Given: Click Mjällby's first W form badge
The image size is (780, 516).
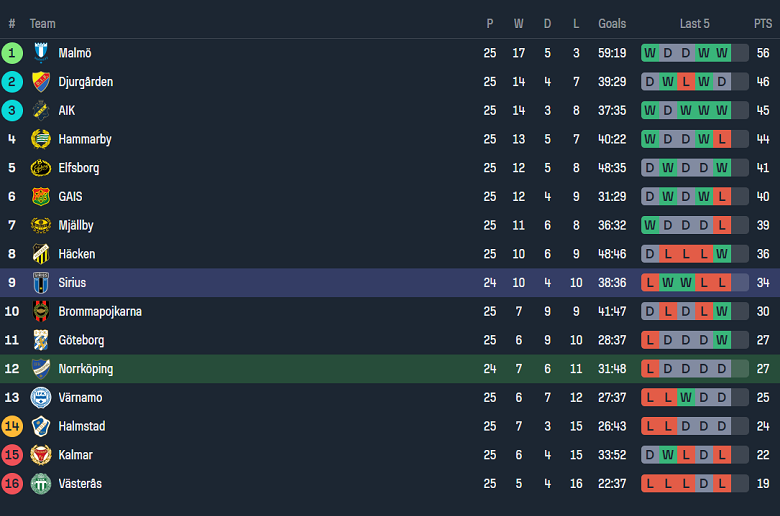Looking at the screenshot, I should tap(650, 226).
